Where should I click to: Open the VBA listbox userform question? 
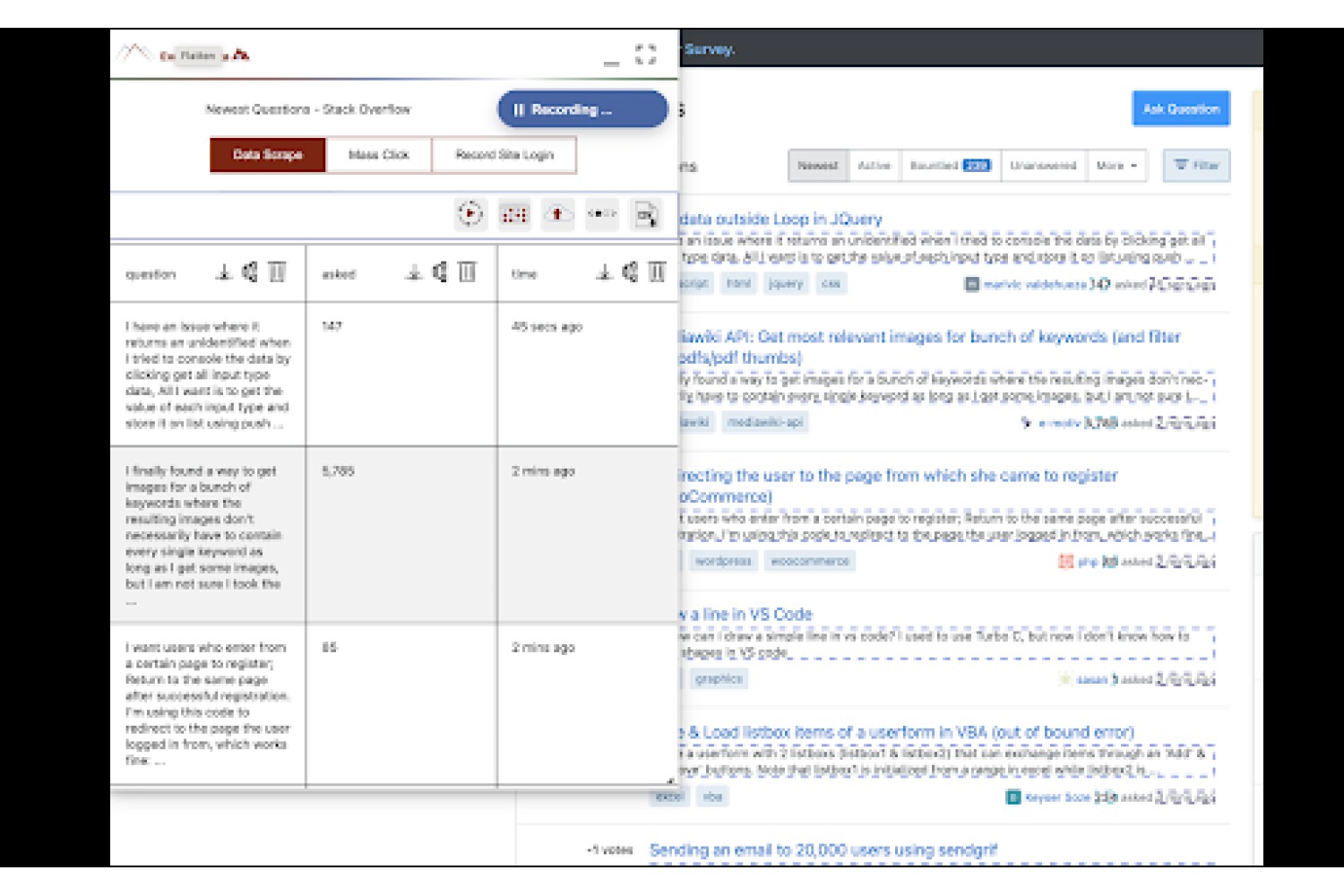(x=907, y=732)
